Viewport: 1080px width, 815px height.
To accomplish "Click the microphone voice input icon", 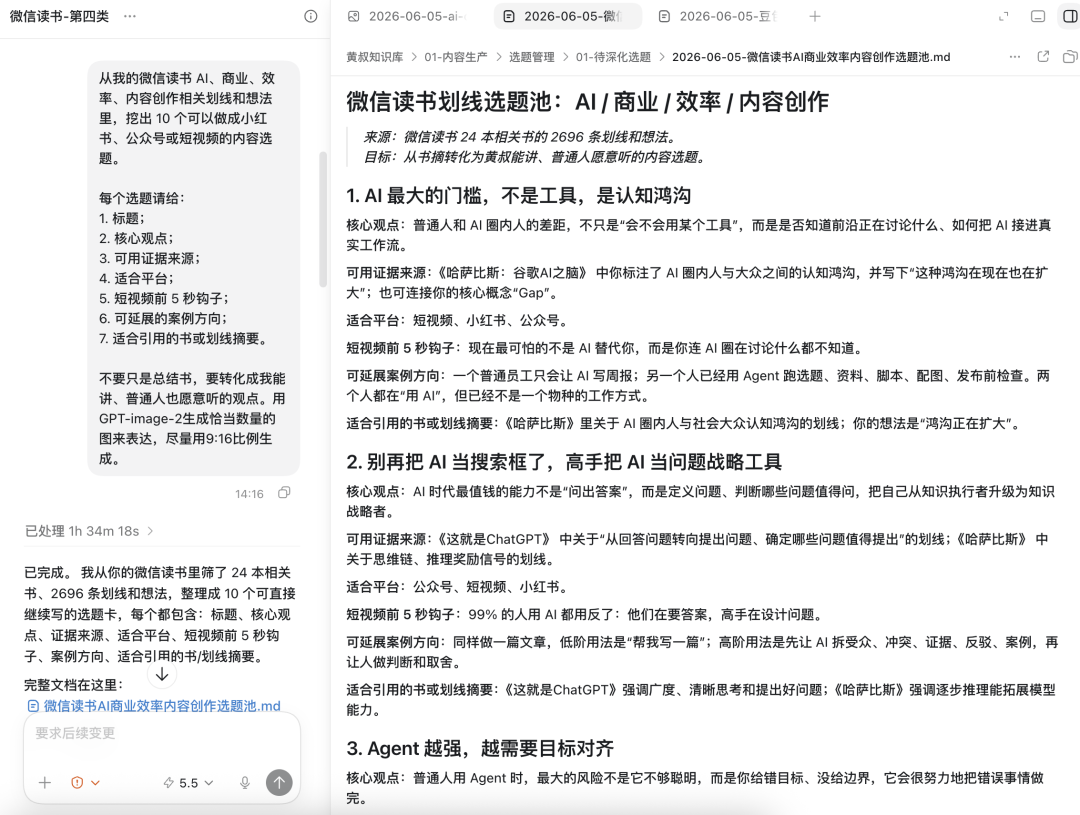I will point(245,783).
